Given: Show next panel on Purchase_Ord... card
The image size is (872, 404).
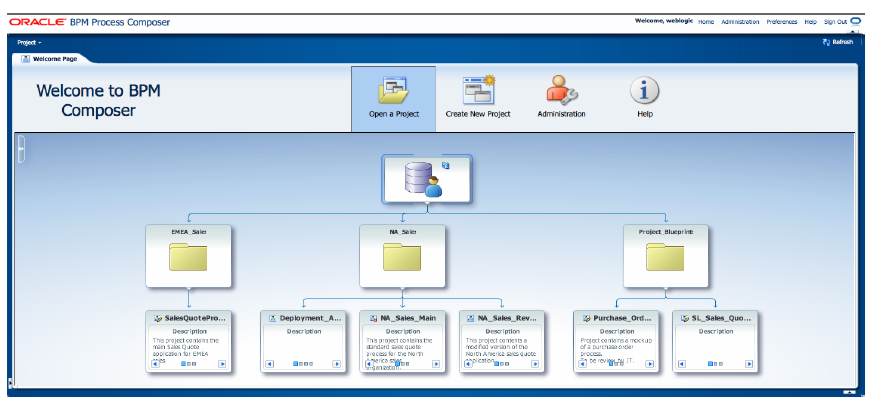Looking at the screenshot, I should click(649, 364).
